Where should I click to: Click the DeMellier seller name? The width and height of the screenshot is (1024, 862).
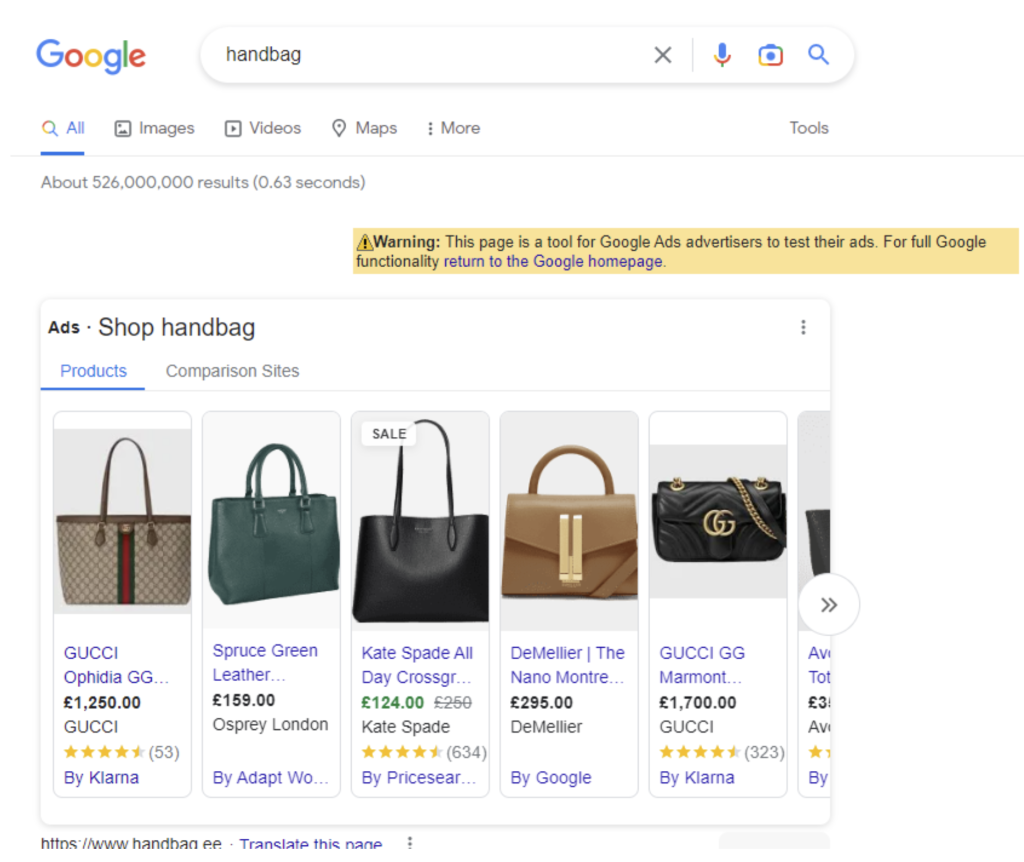point(546,727)
